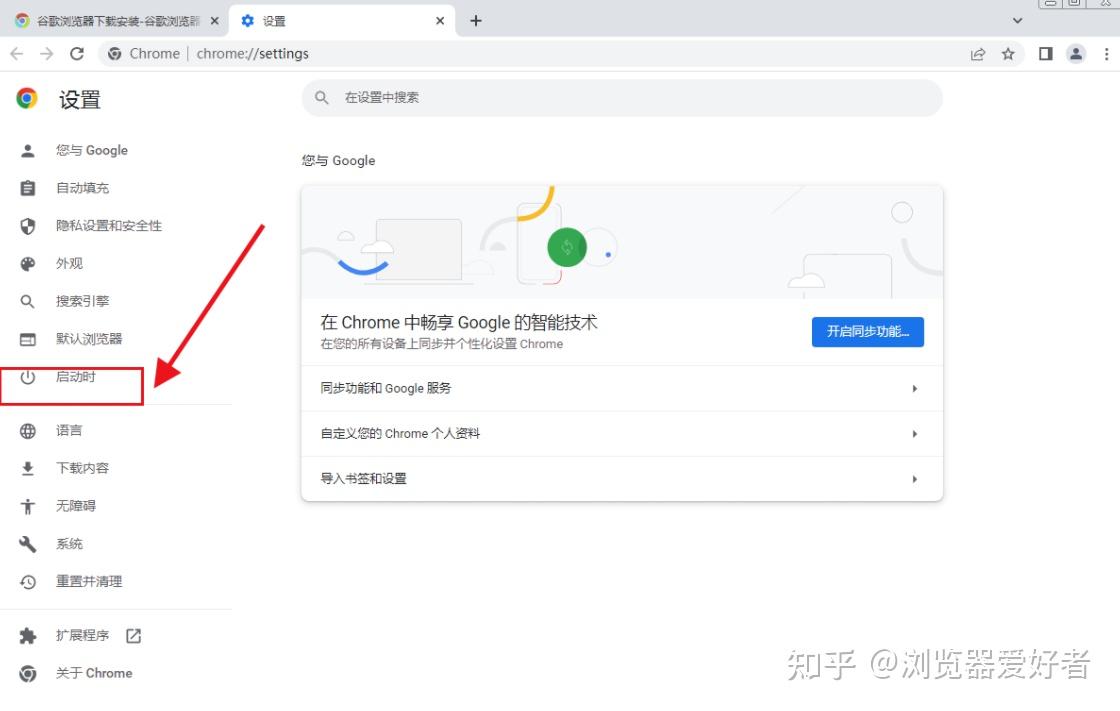The height and width of the screenshot is (711, 1120).
Task: Reload the settings page
Action: [x=77, y=54]
